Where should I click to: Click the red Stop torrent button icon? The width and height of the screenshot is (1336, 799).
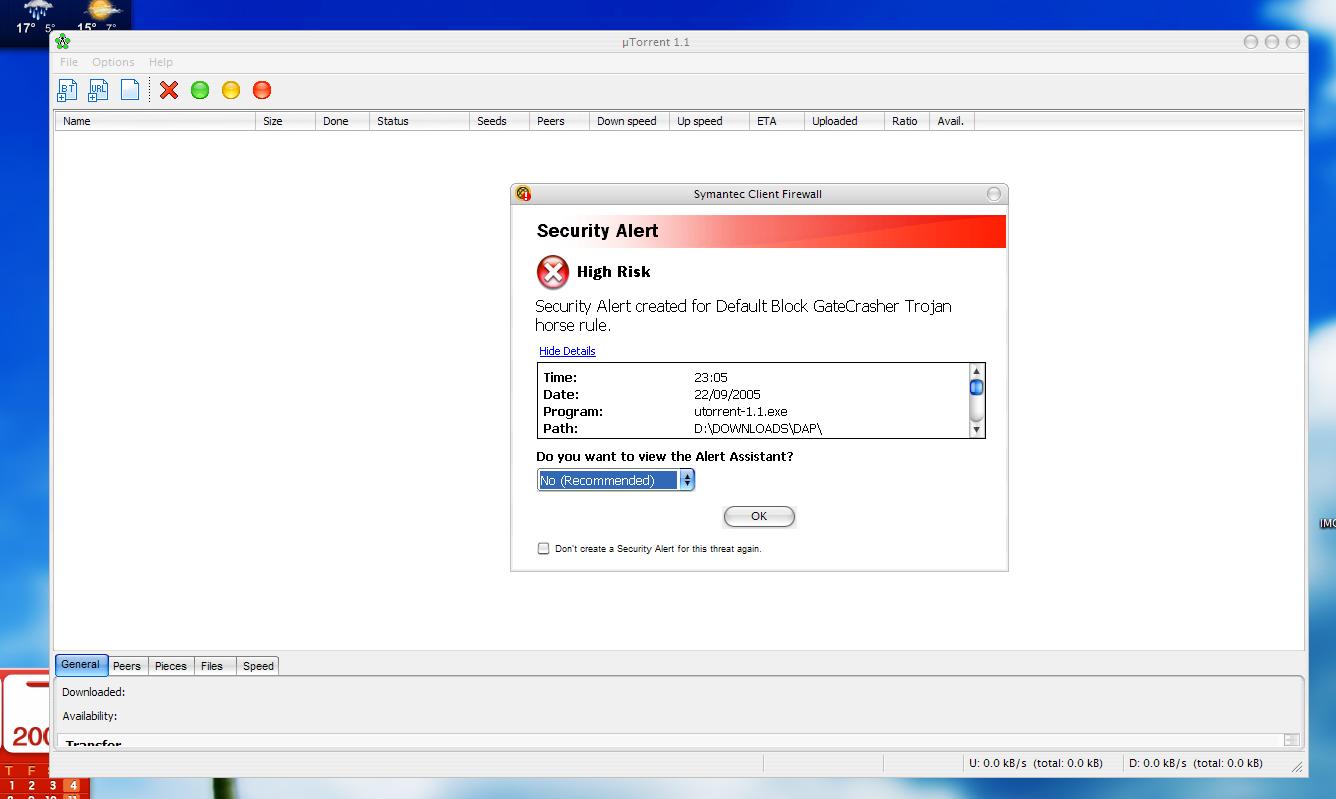(x=262, y=90)
